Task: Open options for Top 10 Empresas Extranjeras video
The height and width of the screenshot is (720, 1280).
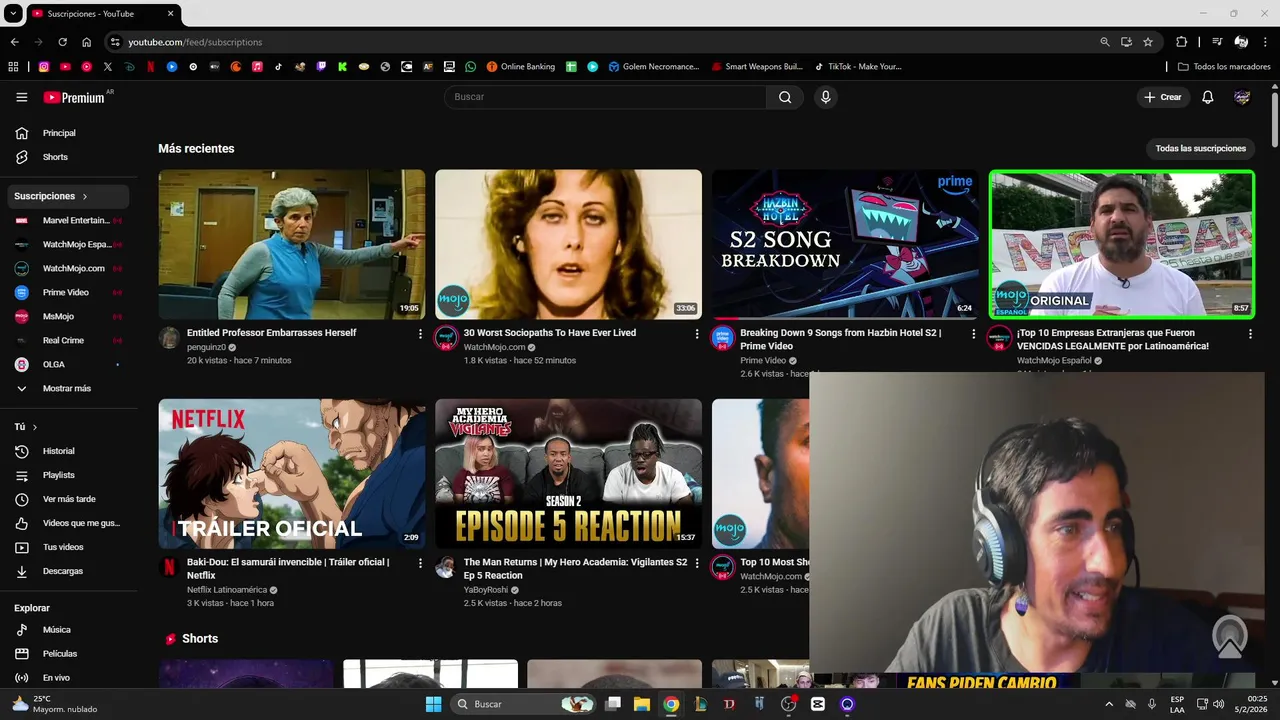Action: click(1250, 334)
